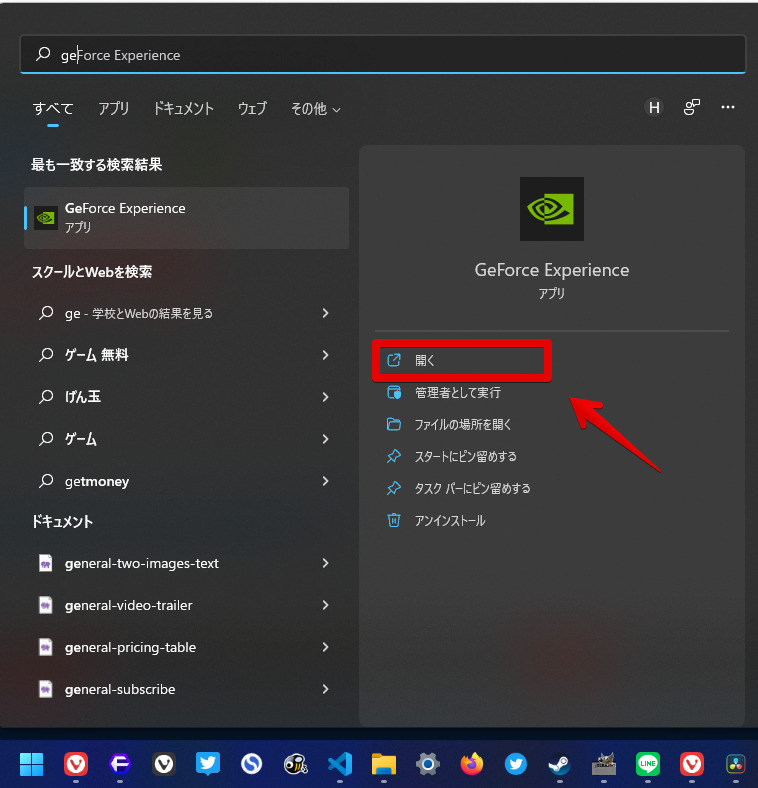
Task: Switch to the ドキュメント tab
Action: [x=183, y=108]
